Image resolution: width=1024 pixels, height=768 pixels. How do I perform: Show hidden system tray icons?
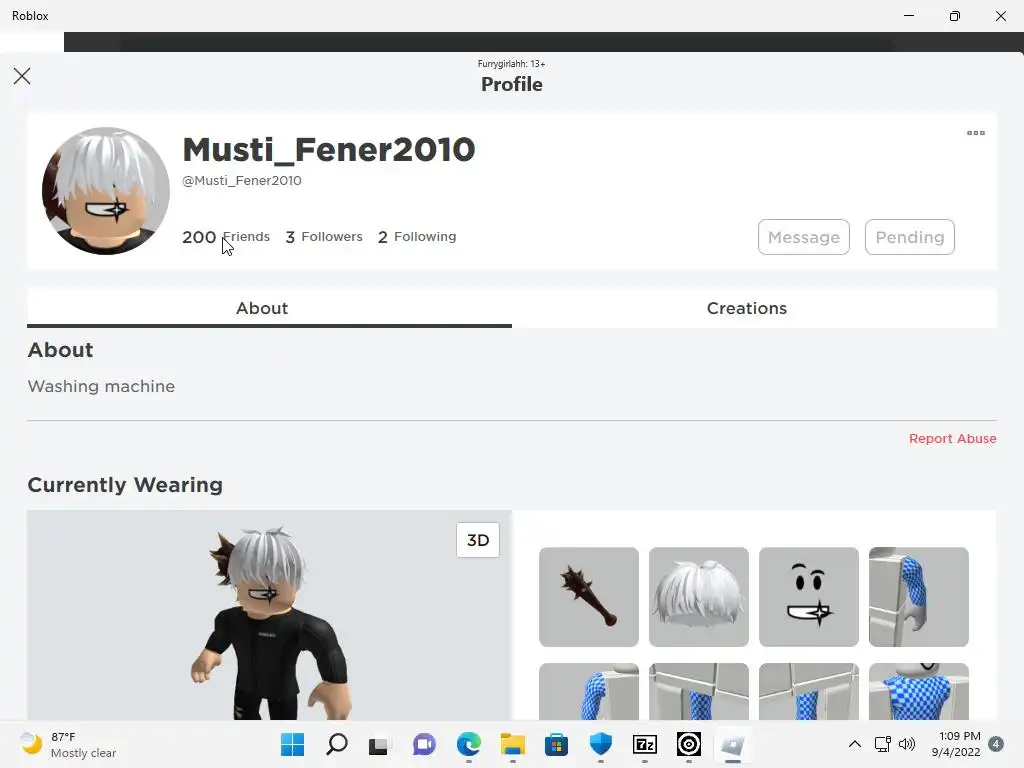pyautogui.click(x=854, y=744)
